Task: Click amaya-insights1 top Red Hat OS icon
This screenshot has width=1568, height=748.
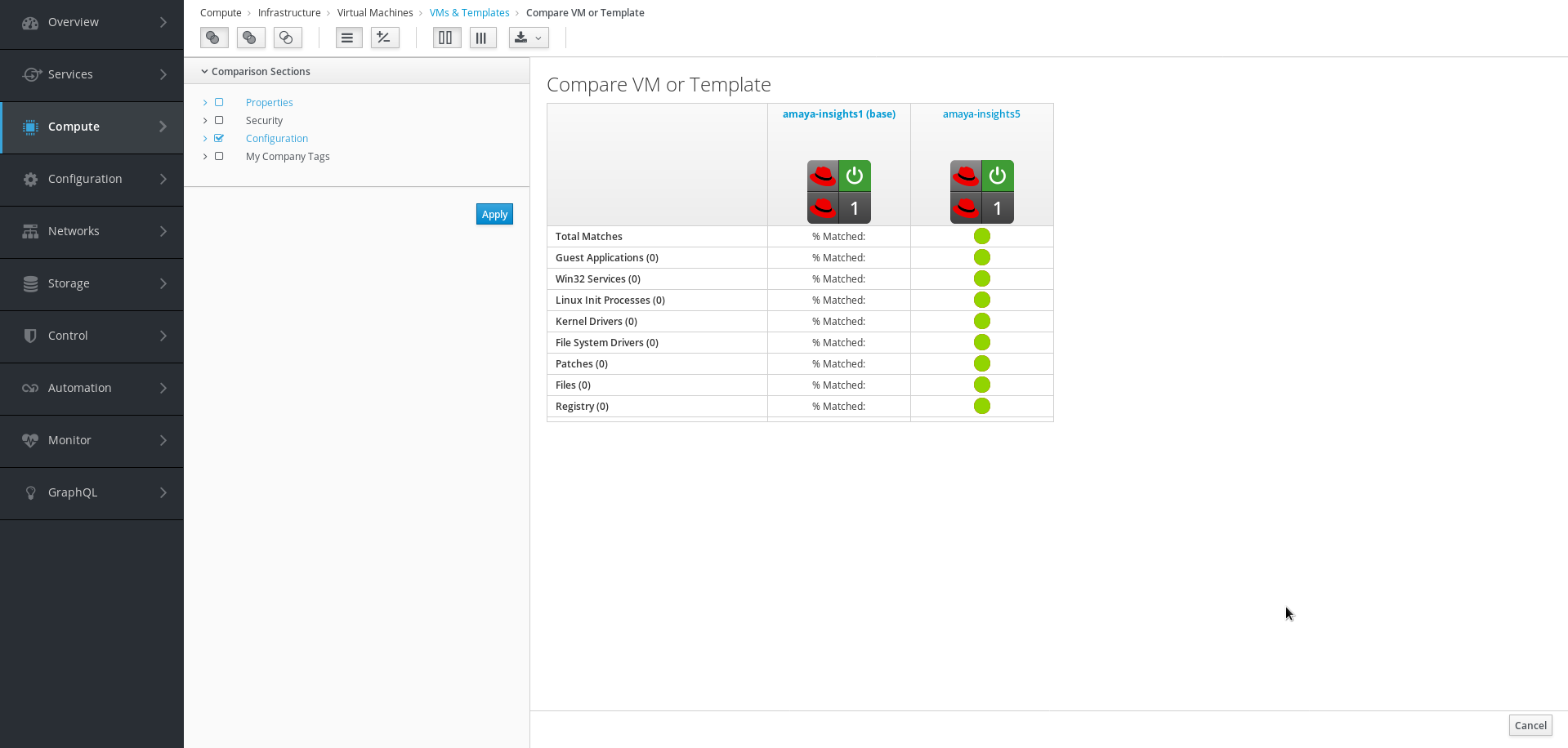Action: (x=823, y=176)
